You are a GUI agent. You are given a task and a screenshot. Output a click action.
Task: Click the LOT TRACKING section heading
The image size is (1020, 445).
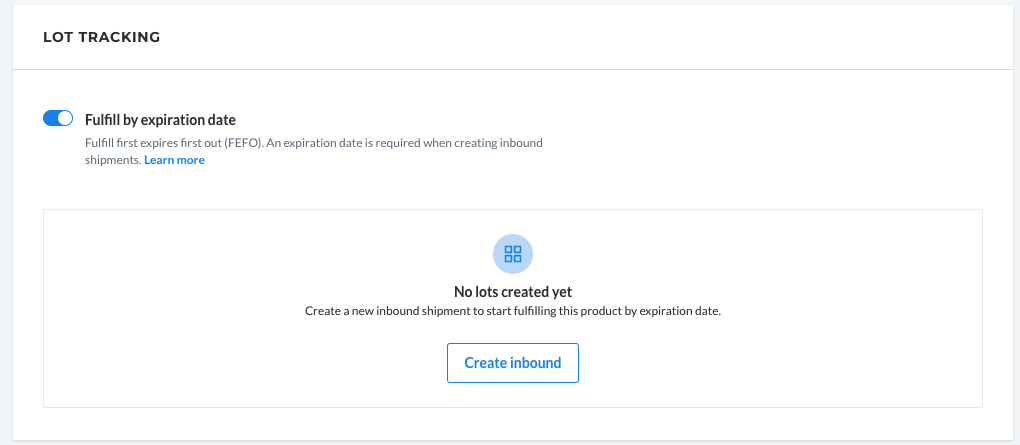pyautogui.click(x=101, y=38)
